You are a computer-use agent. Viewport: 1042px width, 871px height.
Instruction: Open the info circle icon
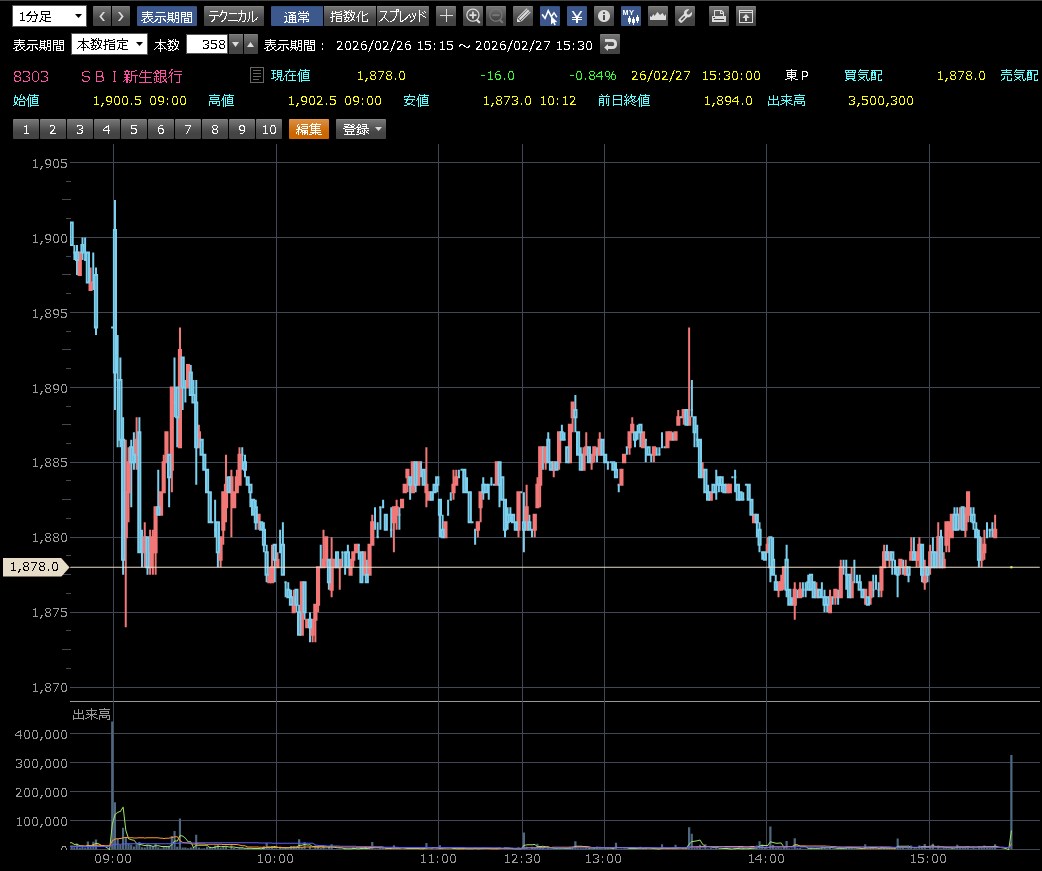click(603, 16)
